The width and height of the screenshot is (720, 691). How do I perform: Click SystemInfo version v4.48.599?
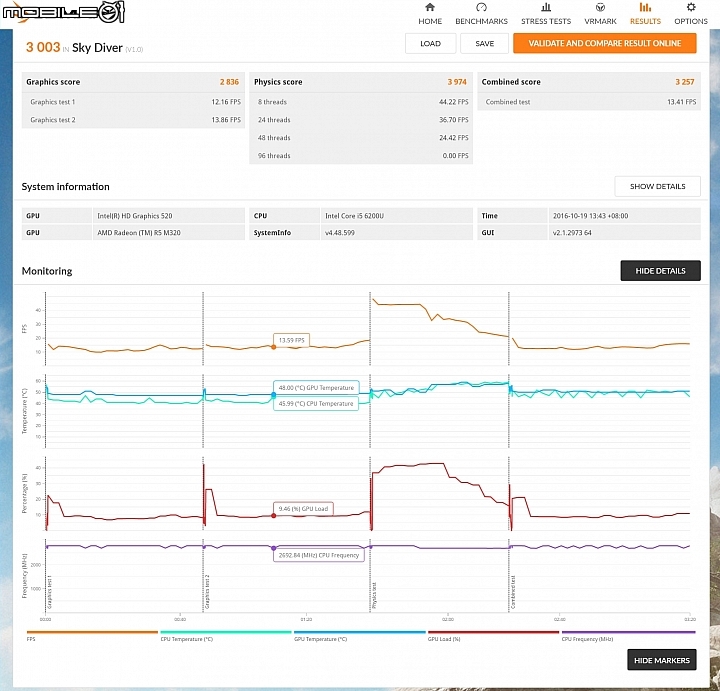point(339,233)
